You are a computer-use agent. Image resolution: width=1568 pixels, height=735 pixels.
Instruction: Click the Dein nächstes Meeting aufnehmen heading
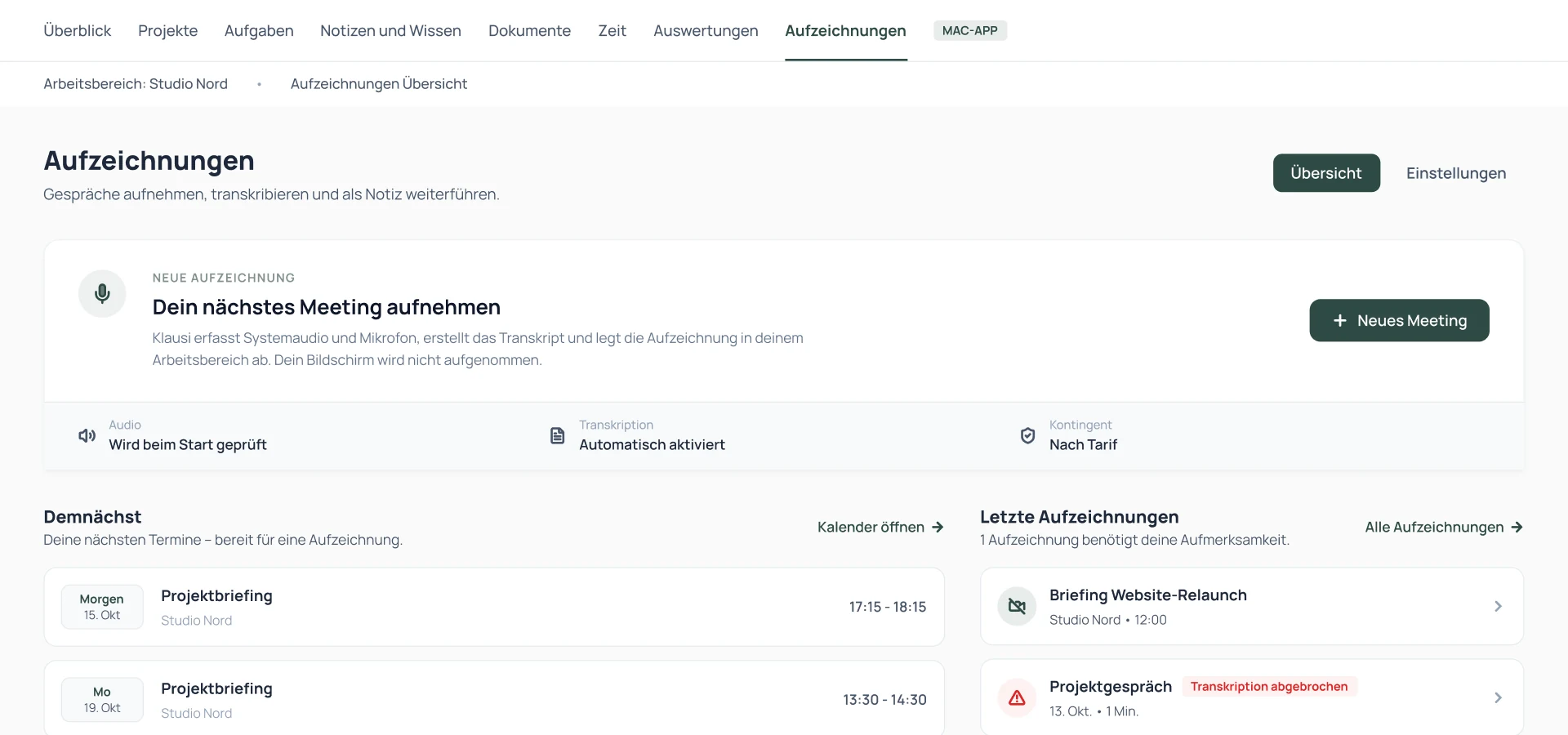327,307
